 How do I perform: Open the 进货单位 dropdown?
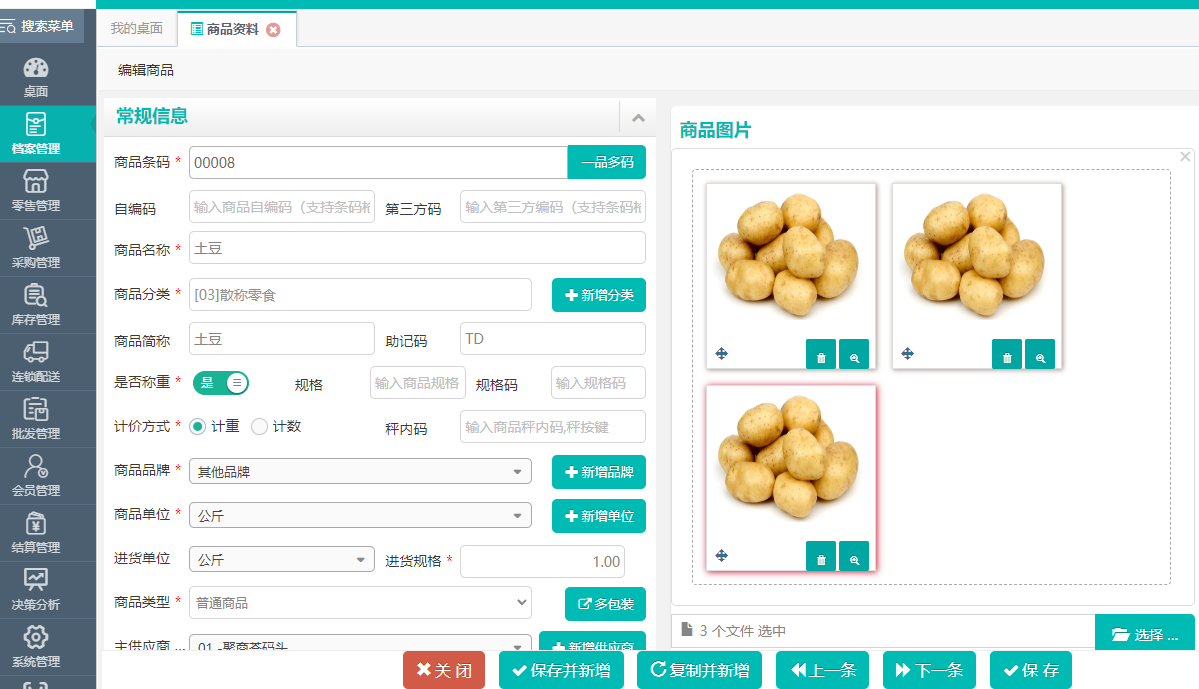click(281, 559)
